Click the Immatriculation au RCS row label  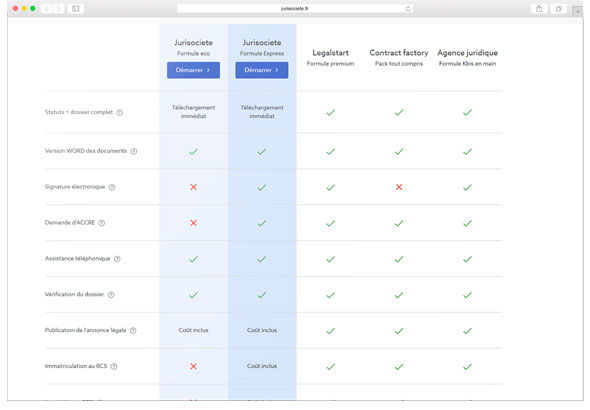(x=76, y=366)
